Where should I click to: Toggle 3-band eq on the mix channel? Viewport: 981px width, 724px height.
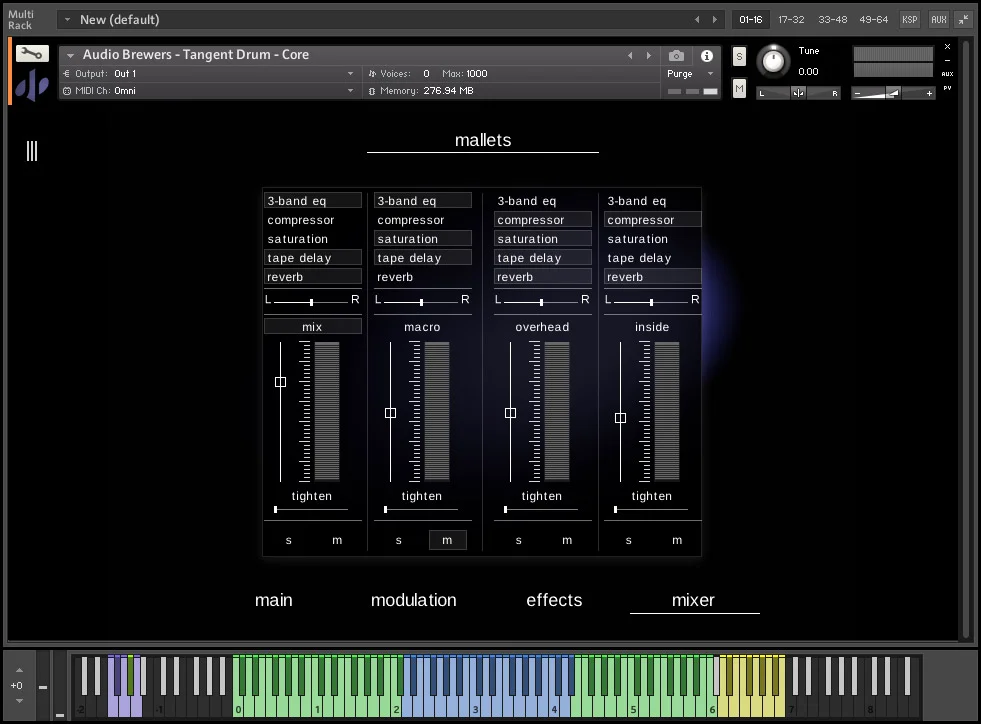coord(312,201)
